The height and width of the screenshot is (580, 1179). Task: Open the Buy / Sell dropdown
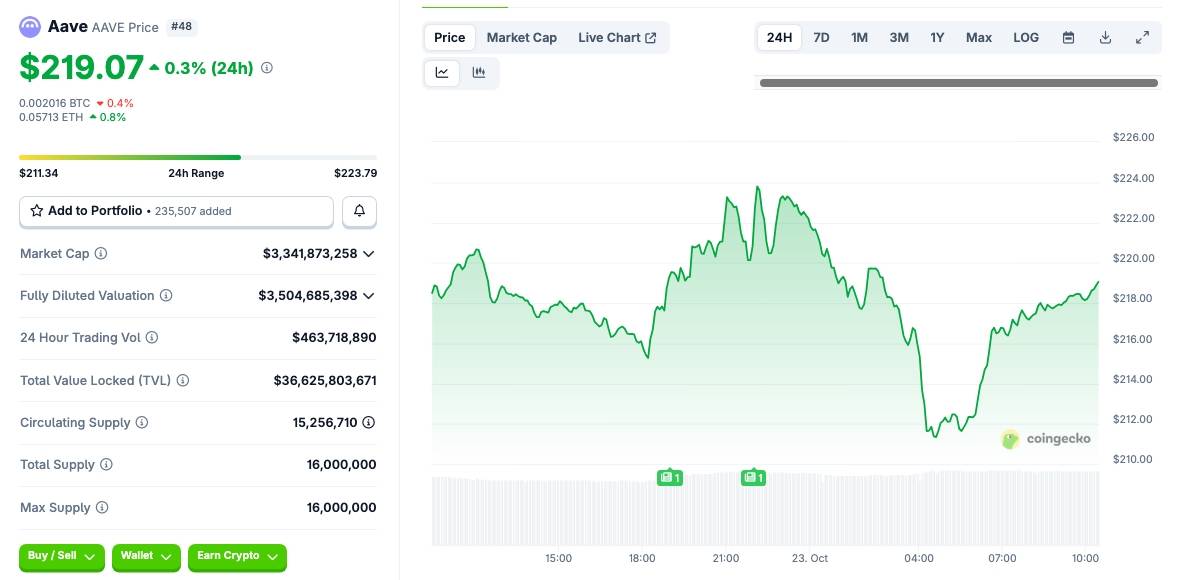click(61, 556)
